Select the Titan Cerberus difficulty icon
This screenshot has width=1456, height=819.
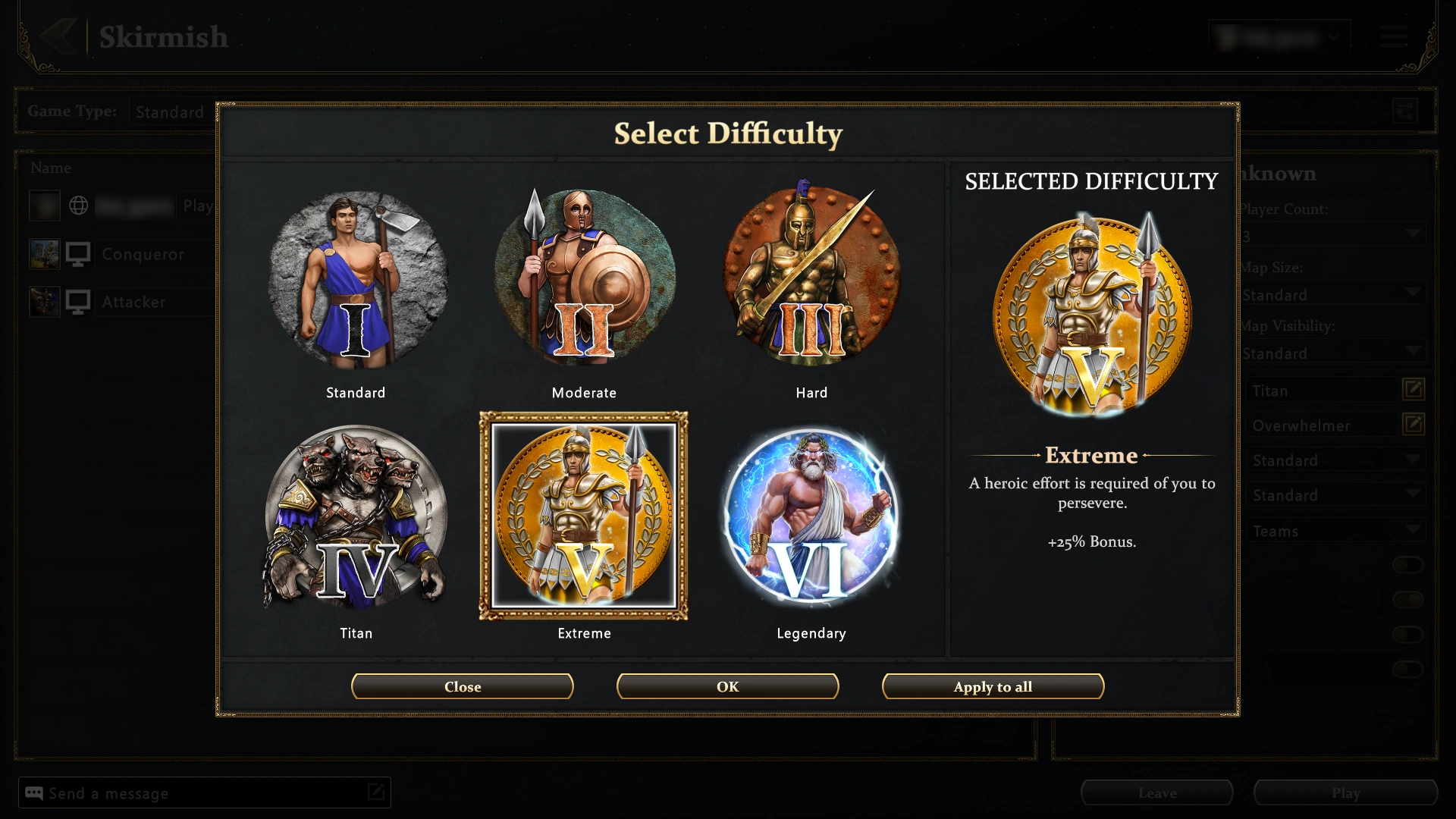point(356,517)
